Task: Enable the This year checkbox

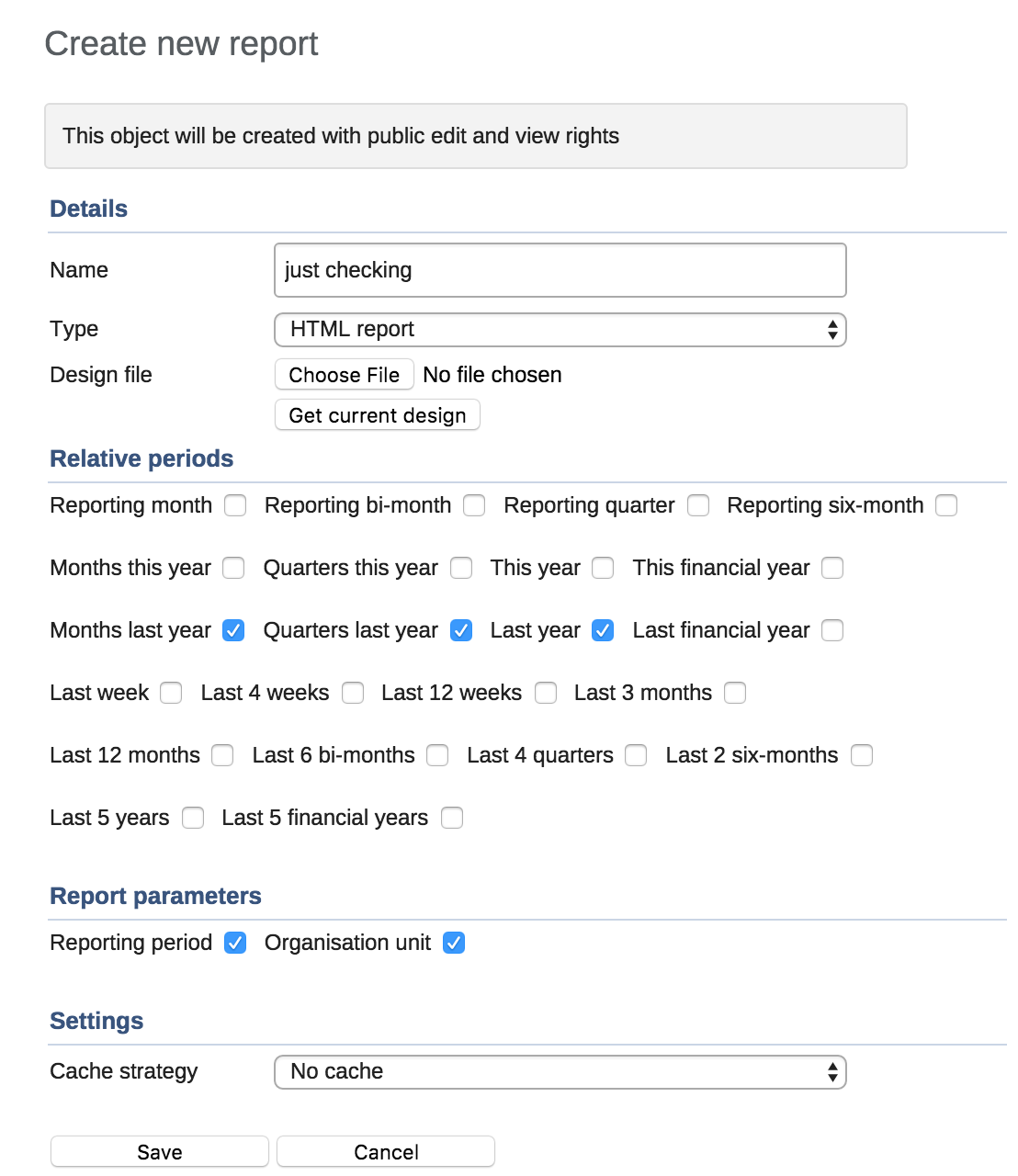Action: pyautogui.click(x=603, y=568)
